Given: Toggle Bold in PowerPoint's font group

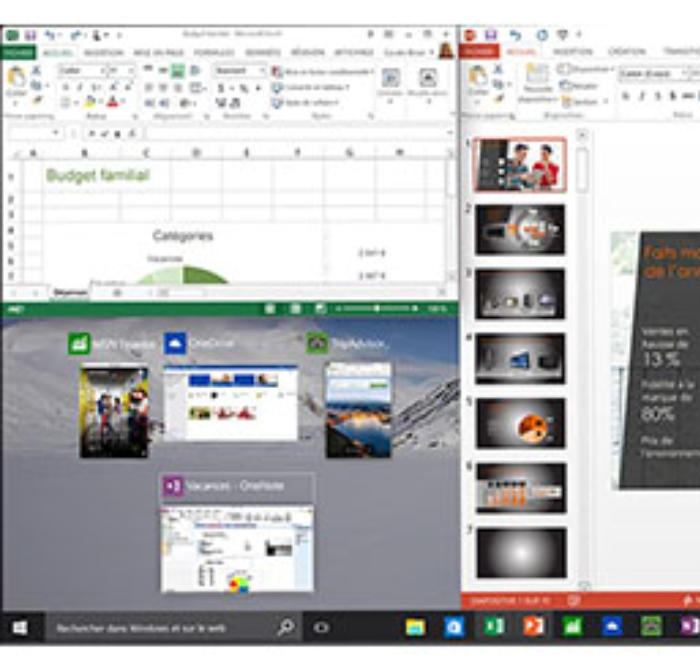Looking at the screenshot, I should coord(626,96).
